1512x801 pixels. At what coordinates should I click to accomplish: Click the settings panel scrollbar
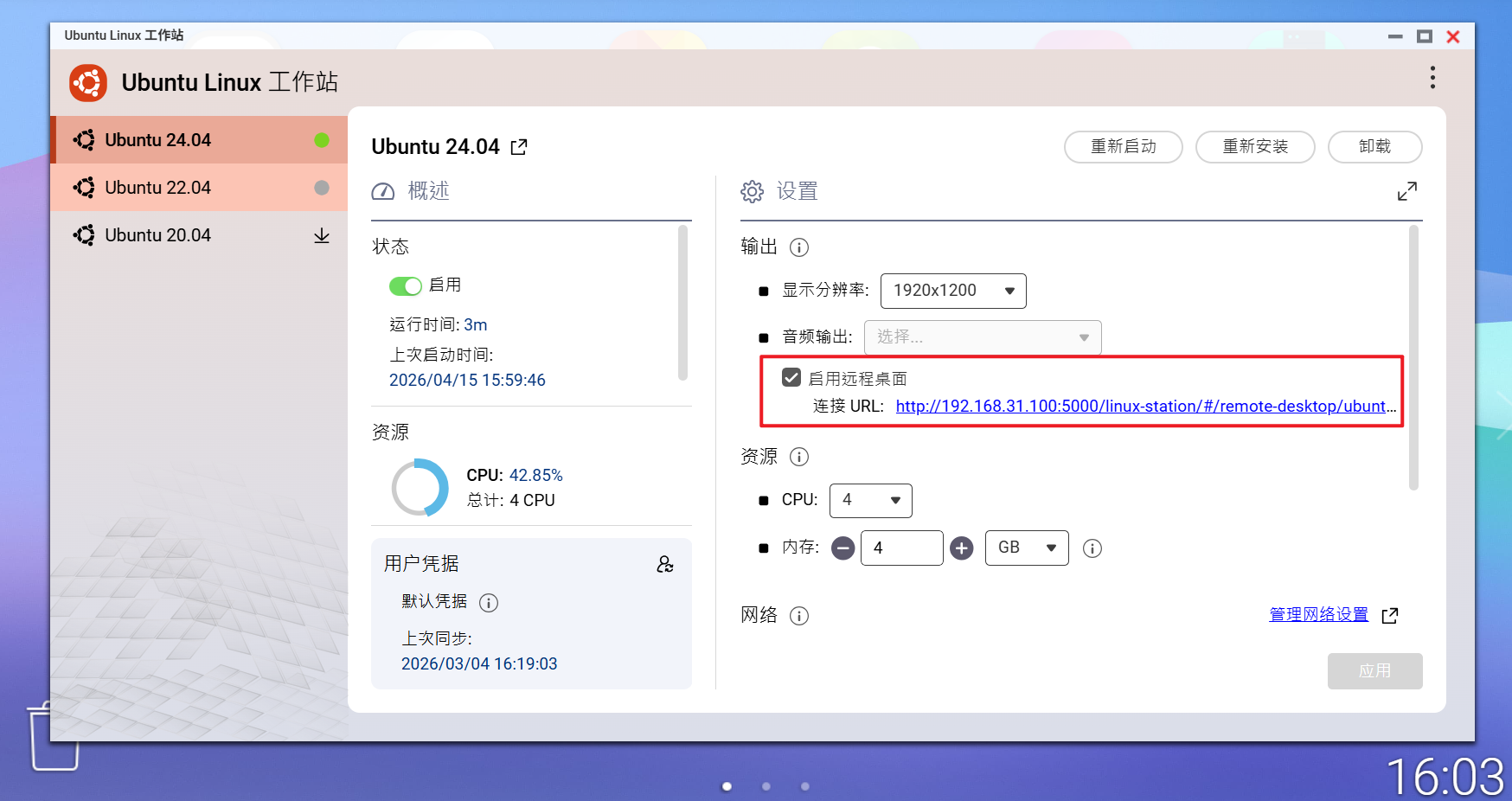1414,357
